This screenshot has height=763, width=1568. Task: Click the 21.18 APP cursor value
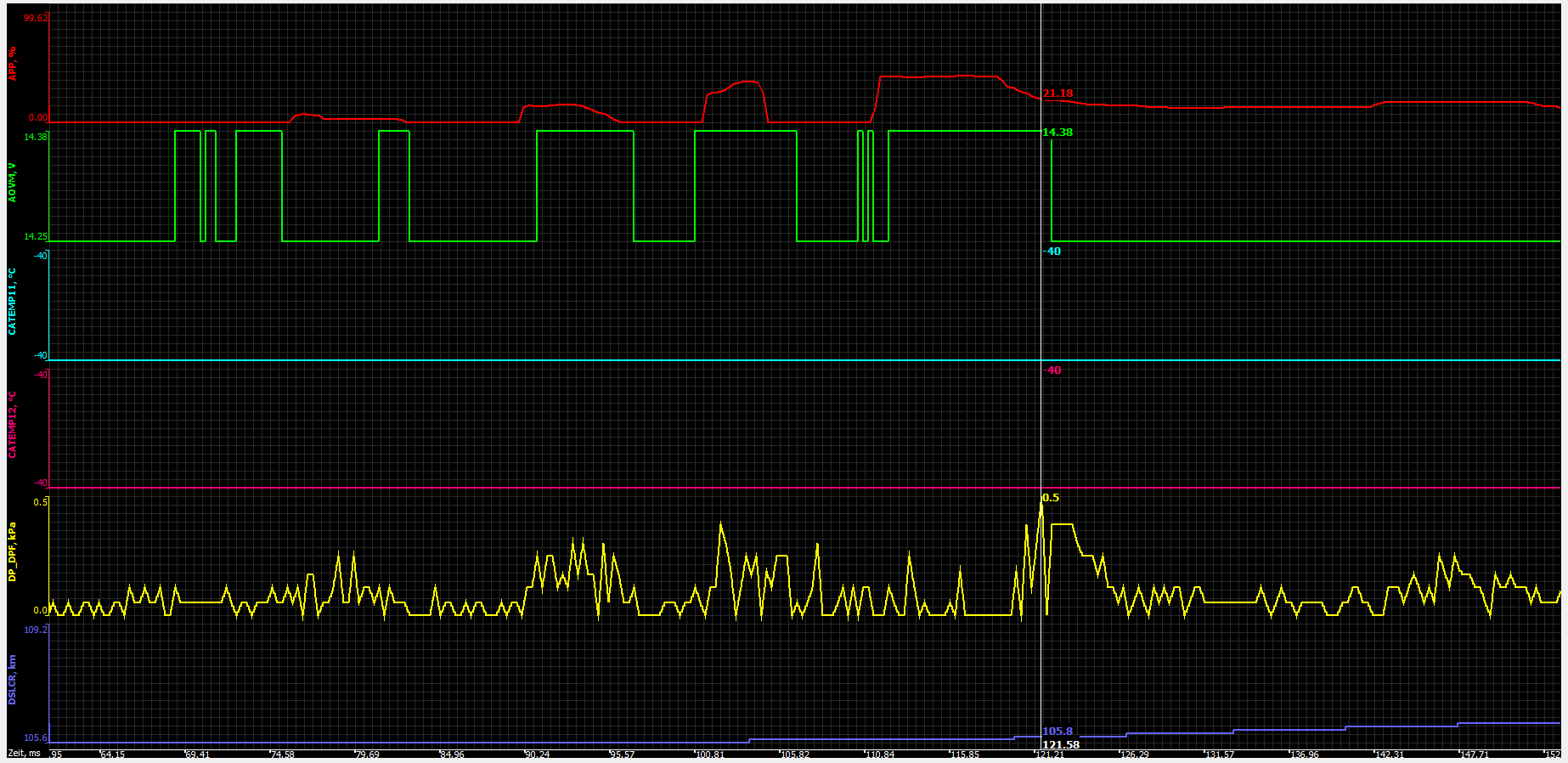click(x=1058, y=93)
